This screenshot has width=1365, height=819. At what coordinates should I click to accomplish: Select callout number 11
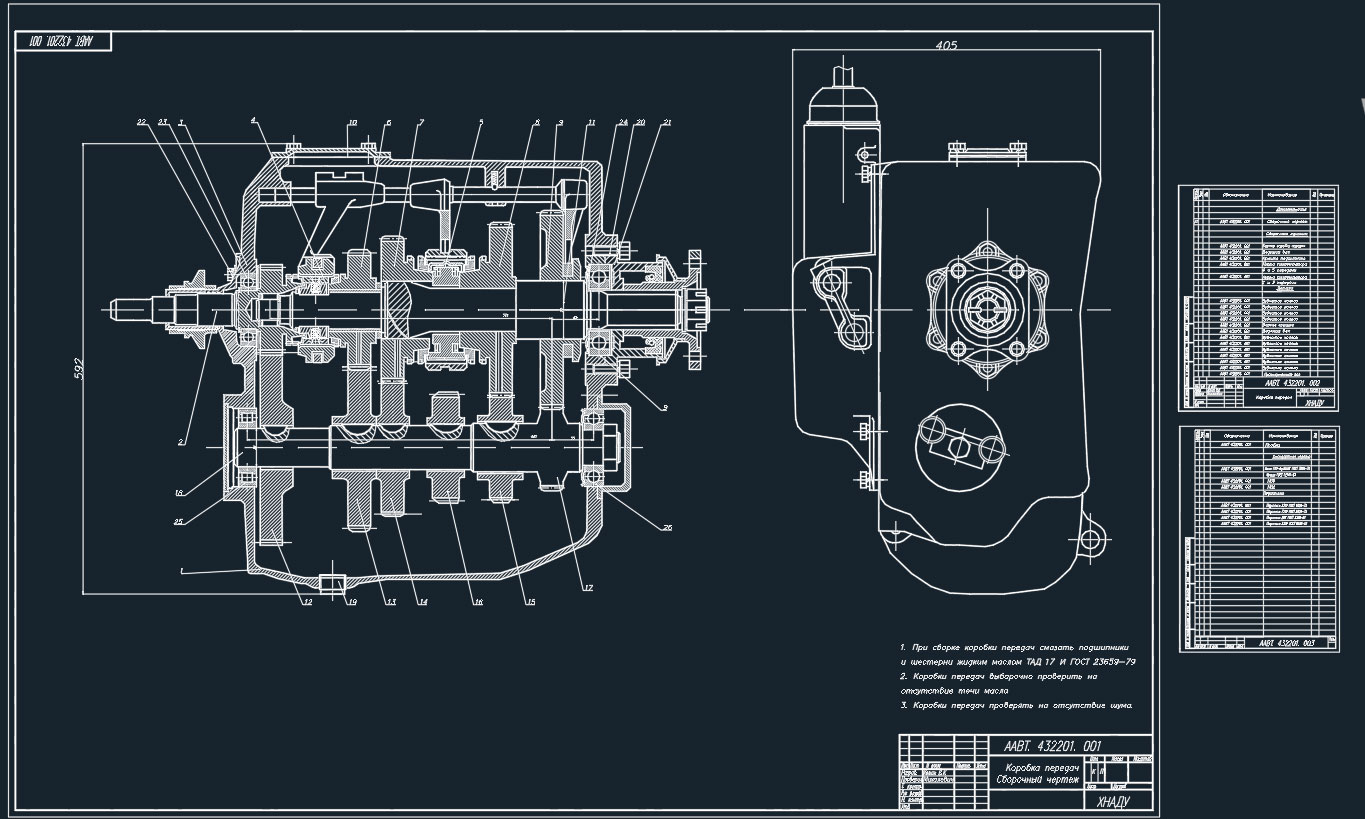(591, 122)
